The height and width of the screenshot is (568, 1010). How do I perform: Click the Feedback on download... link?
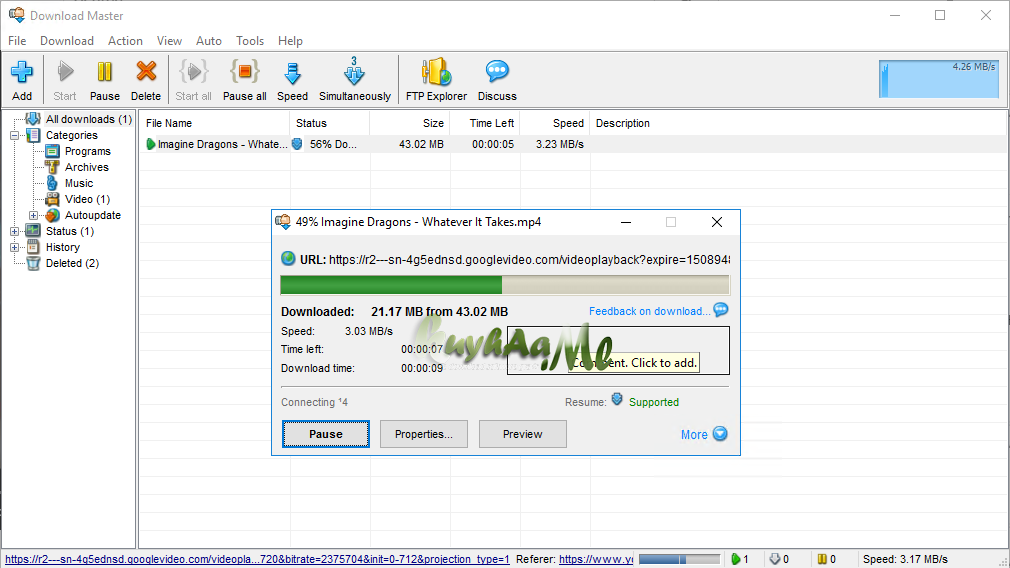[649, 312]
